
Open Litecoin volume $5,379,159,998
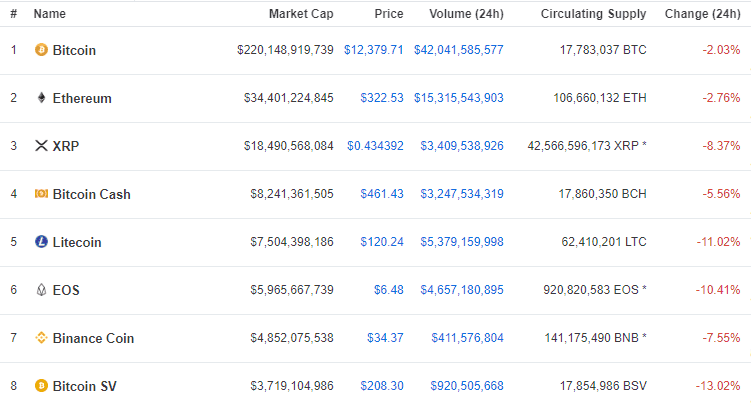point(462,241)
